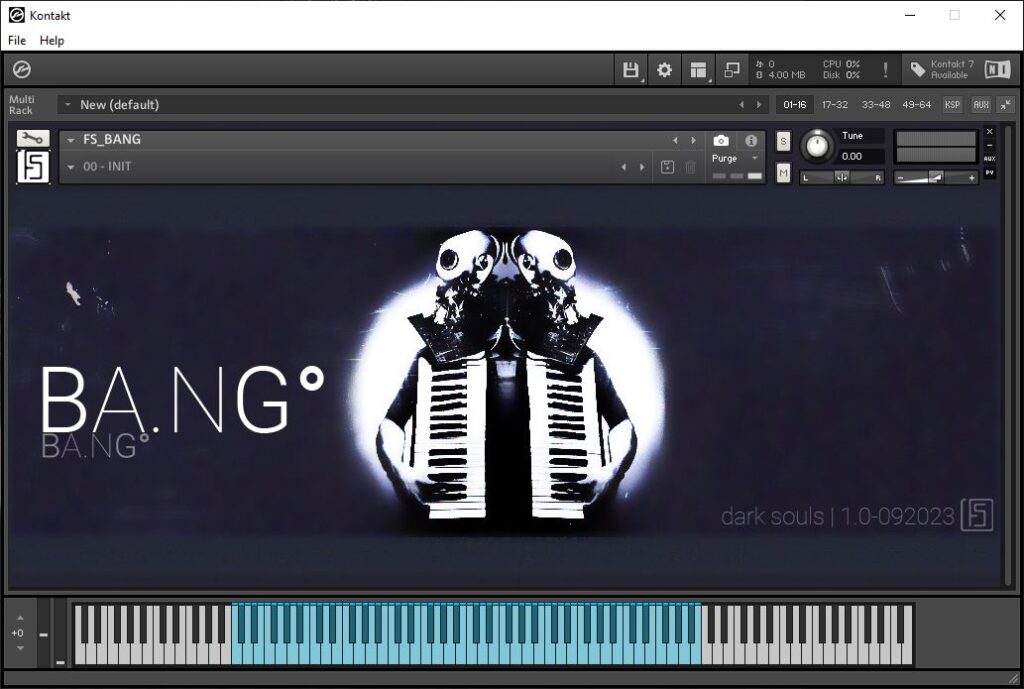Click the rack vertical scrollbar
Image resolution: width=1024 pixels, height=689 pixels.
1008,356
